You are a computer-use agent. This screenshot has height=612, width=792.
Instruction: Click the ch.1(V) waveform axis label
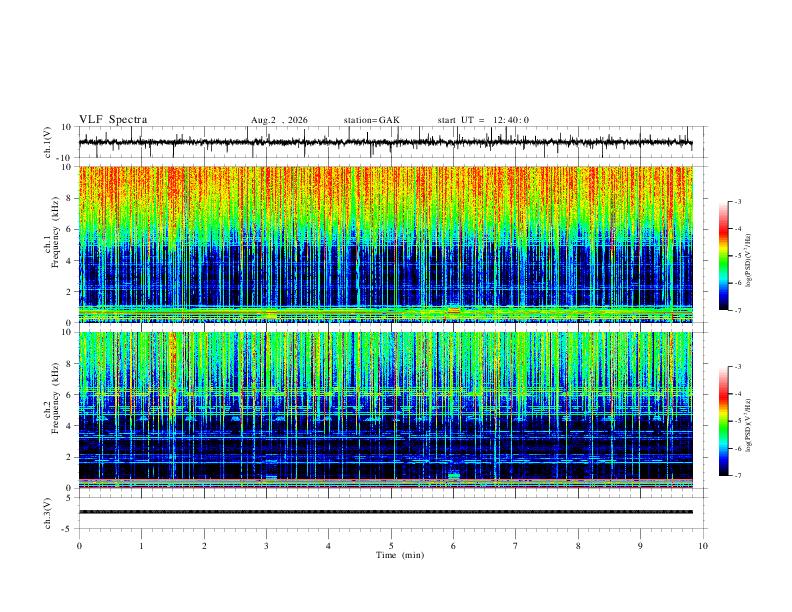47,142
